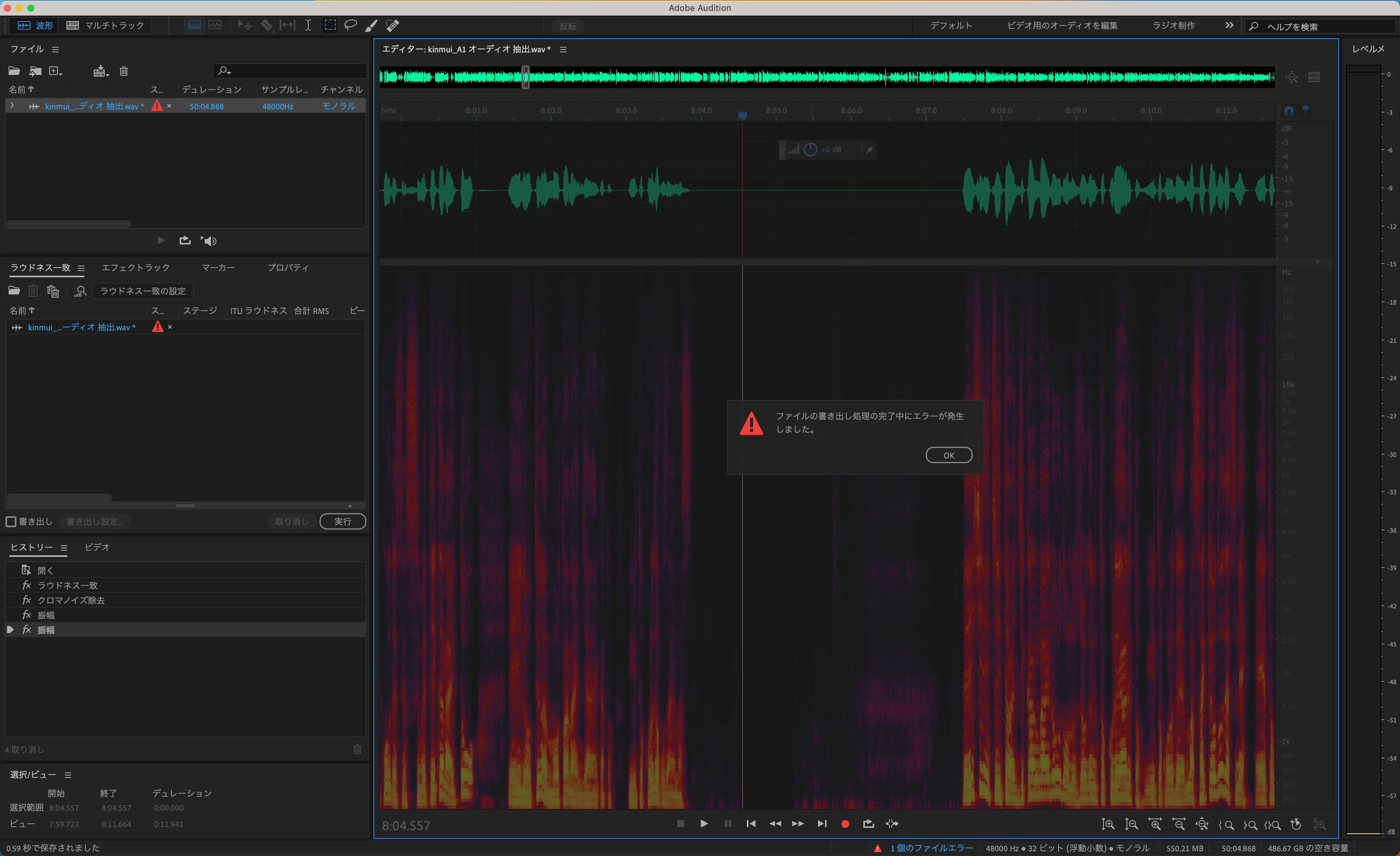Adjust the +0 dB amplitude knob
This screenshot has height=856, width=1400.
[810, 150]
